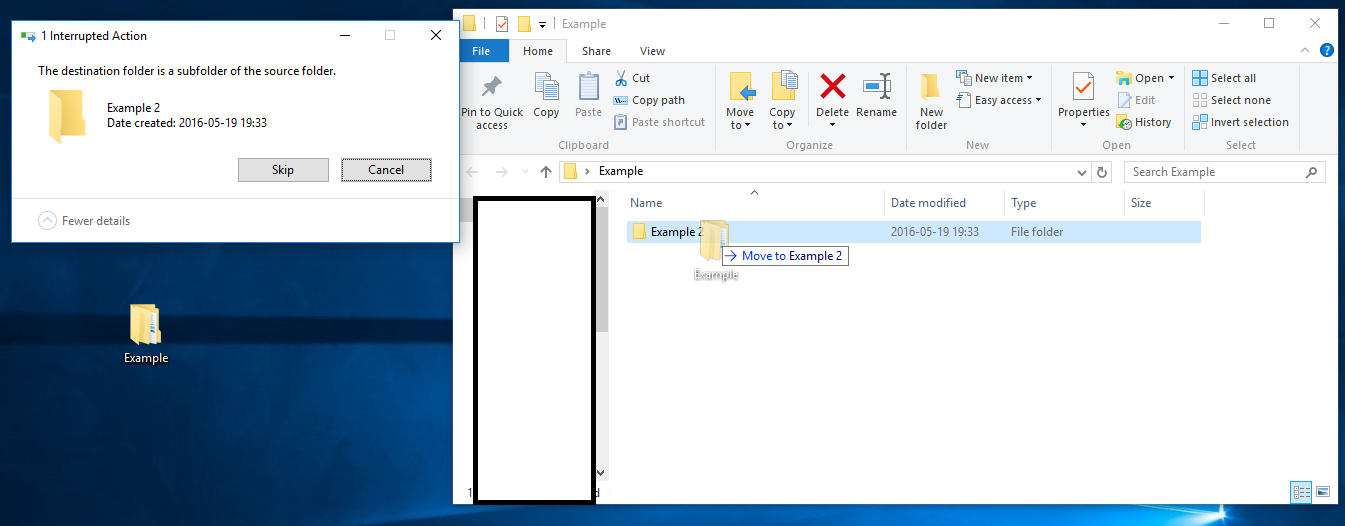Click Select none in ribbon
The width and height of the screenshot is (1345, 526).
[1232, 100]
